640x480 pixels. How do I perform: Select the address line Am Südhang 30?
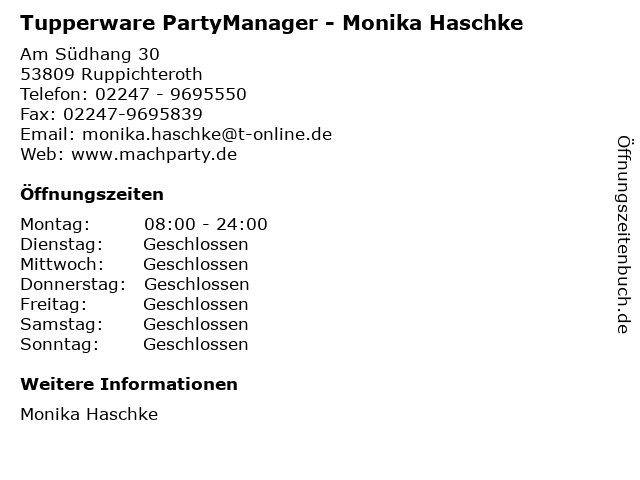pos(90,54)
